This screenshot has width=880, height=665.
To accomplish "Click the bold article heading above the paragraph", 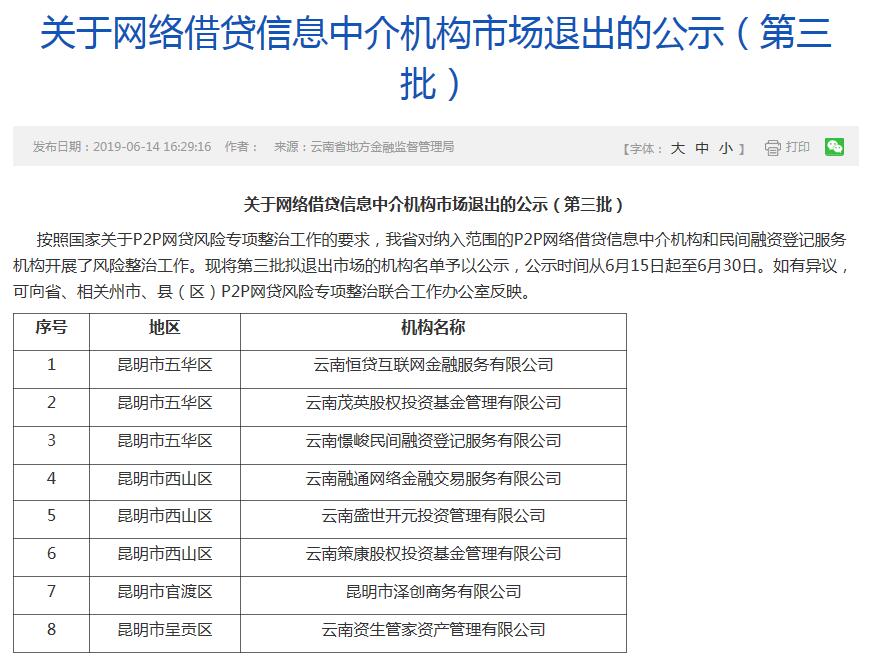I will pyautogui.click(x=434, y=204).
